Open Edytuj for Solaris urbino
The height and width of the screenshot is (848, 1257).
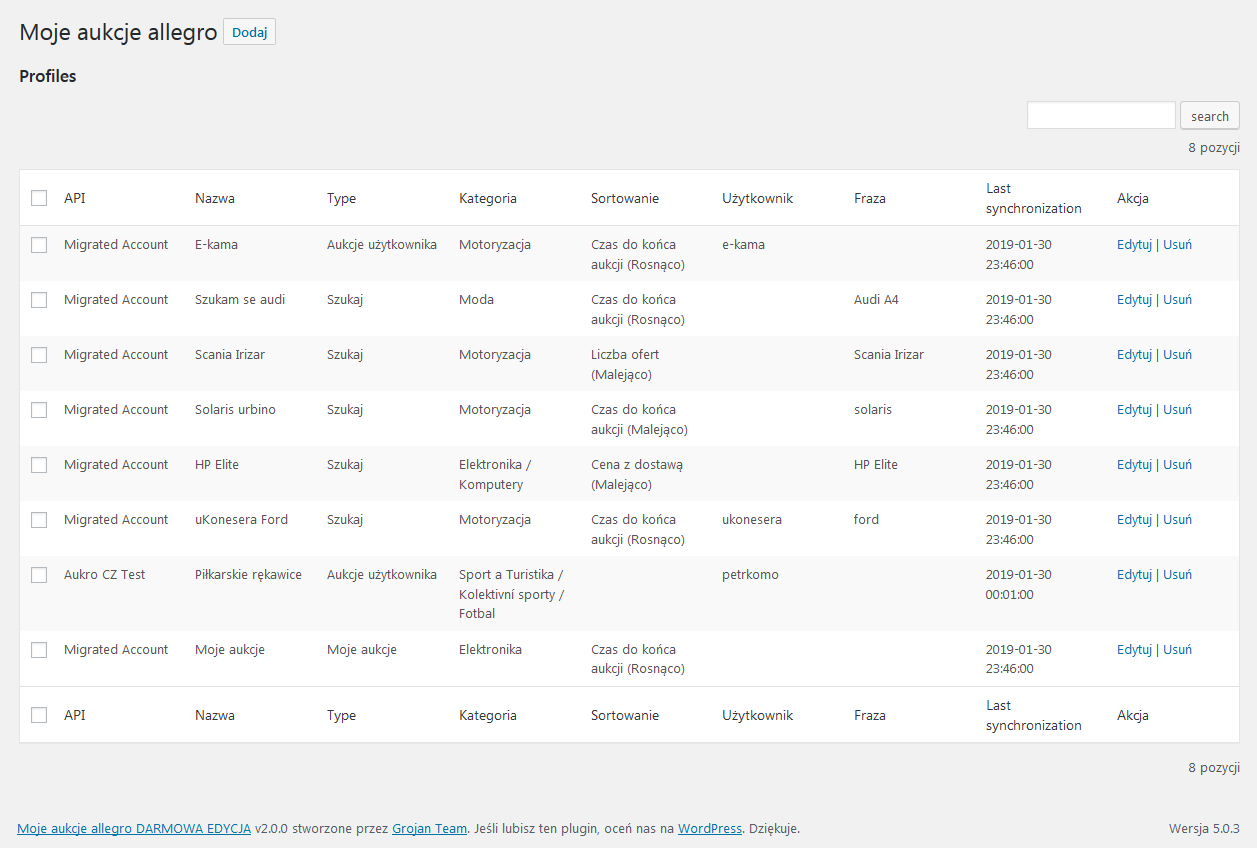(x=1134, y=410)
